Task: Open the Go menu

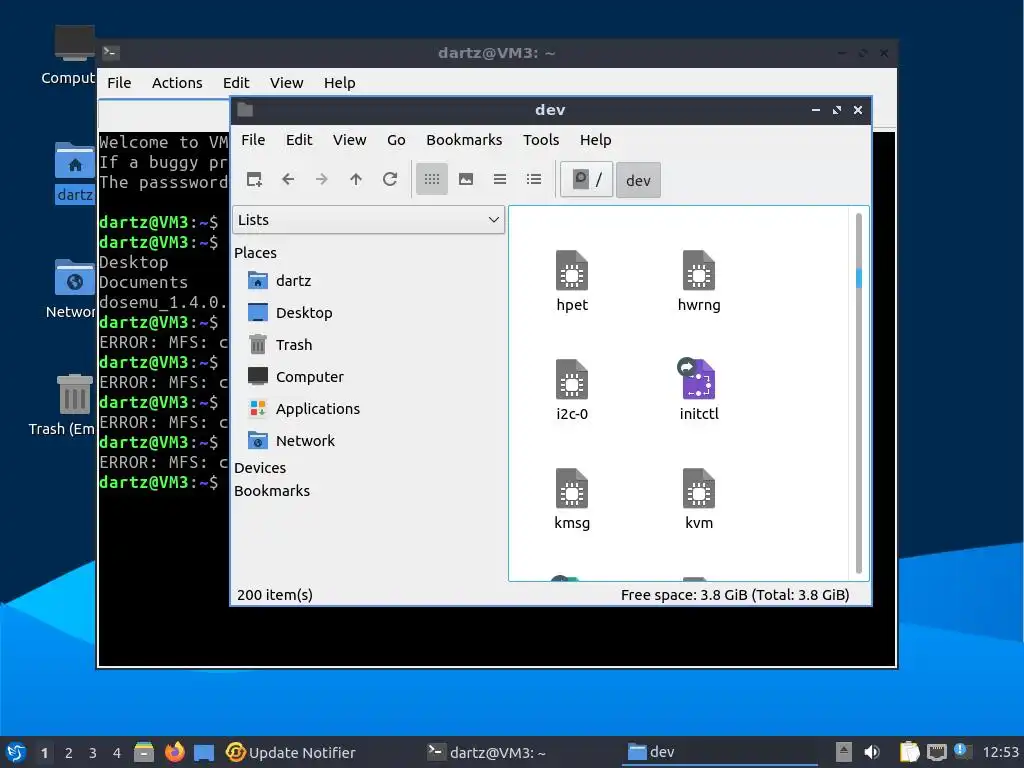Action: point(396,140)
